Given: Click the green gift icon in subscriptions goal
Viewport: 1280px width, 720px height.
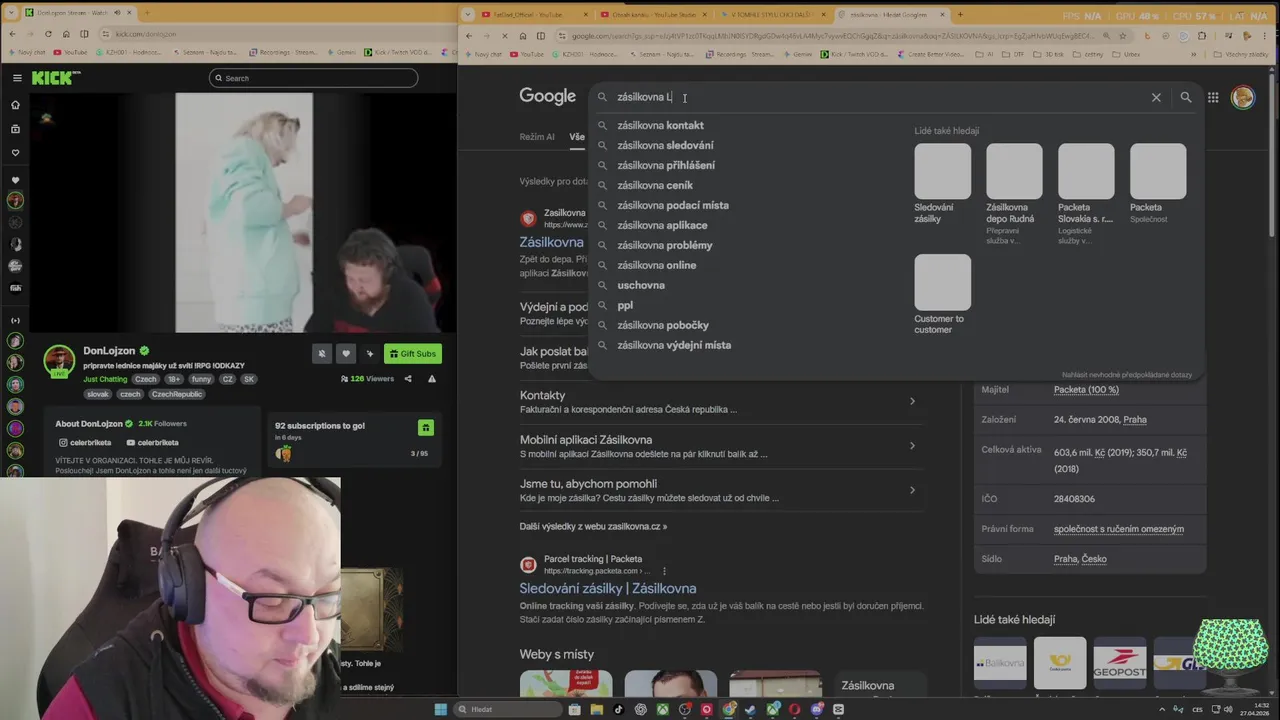Looking at the screenshot, I should pyautogui.click(x=425, y=427).
